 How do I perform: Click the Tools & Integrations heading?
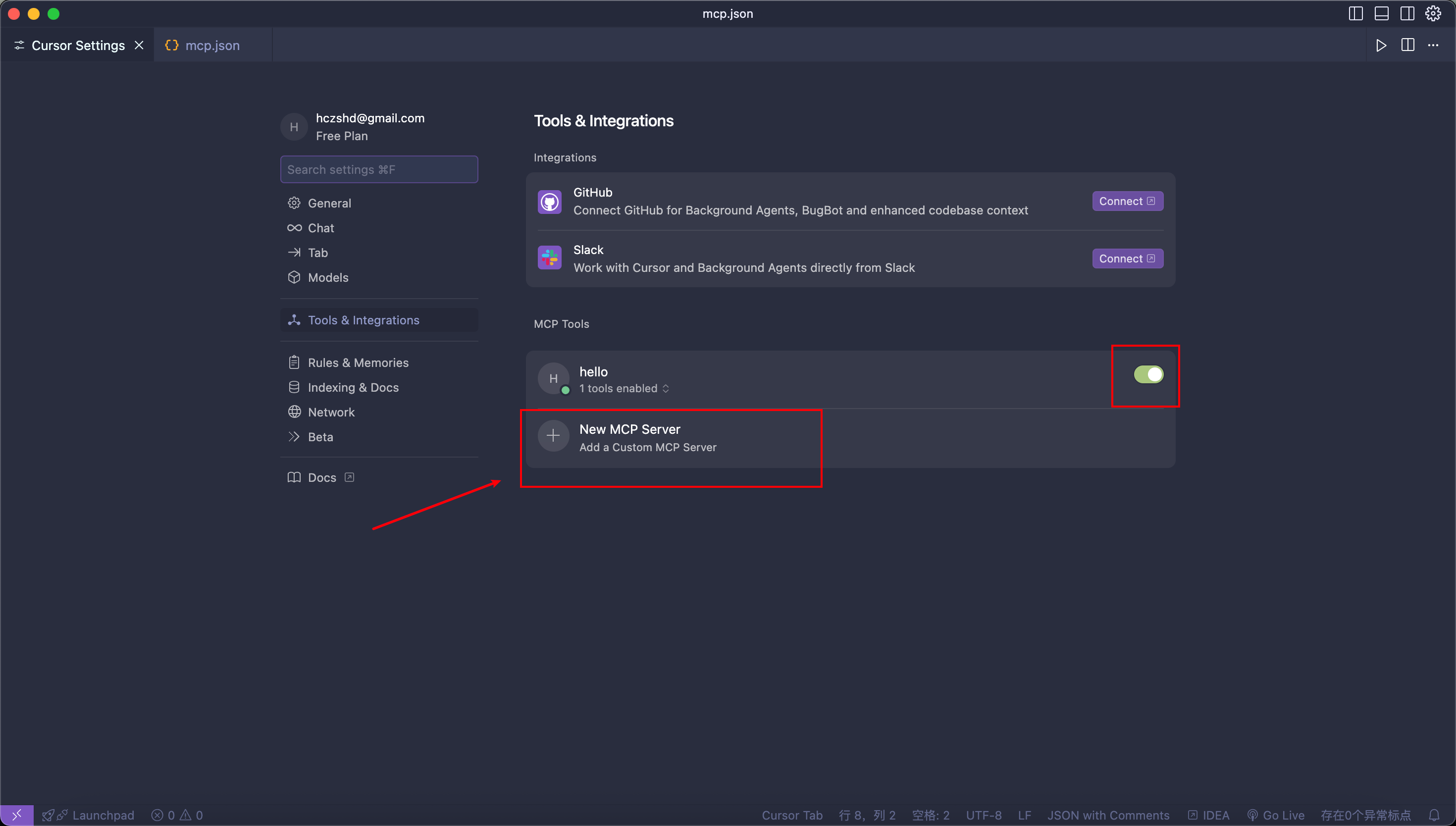[x=604, y=121]
